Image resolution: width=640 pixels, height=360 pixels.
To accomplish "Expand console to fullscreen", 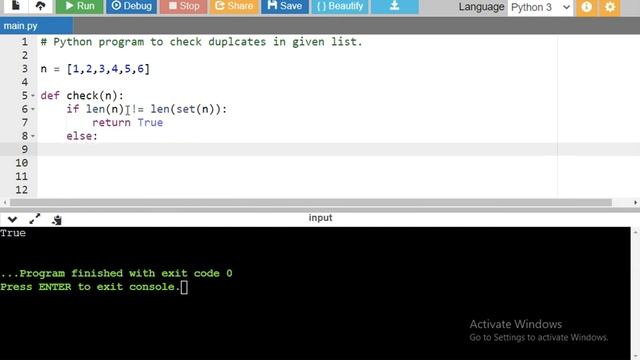I will point(35,219).
